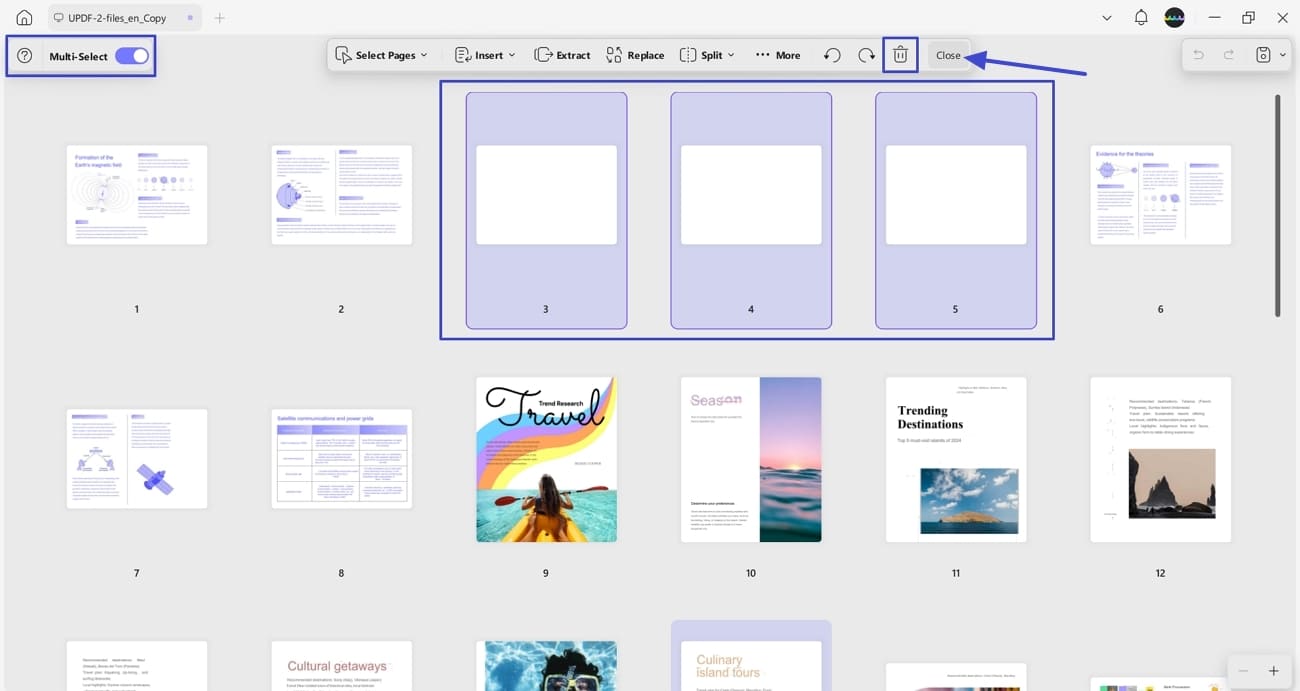Select page 6 thumbnail for editing

point(1160,194)
